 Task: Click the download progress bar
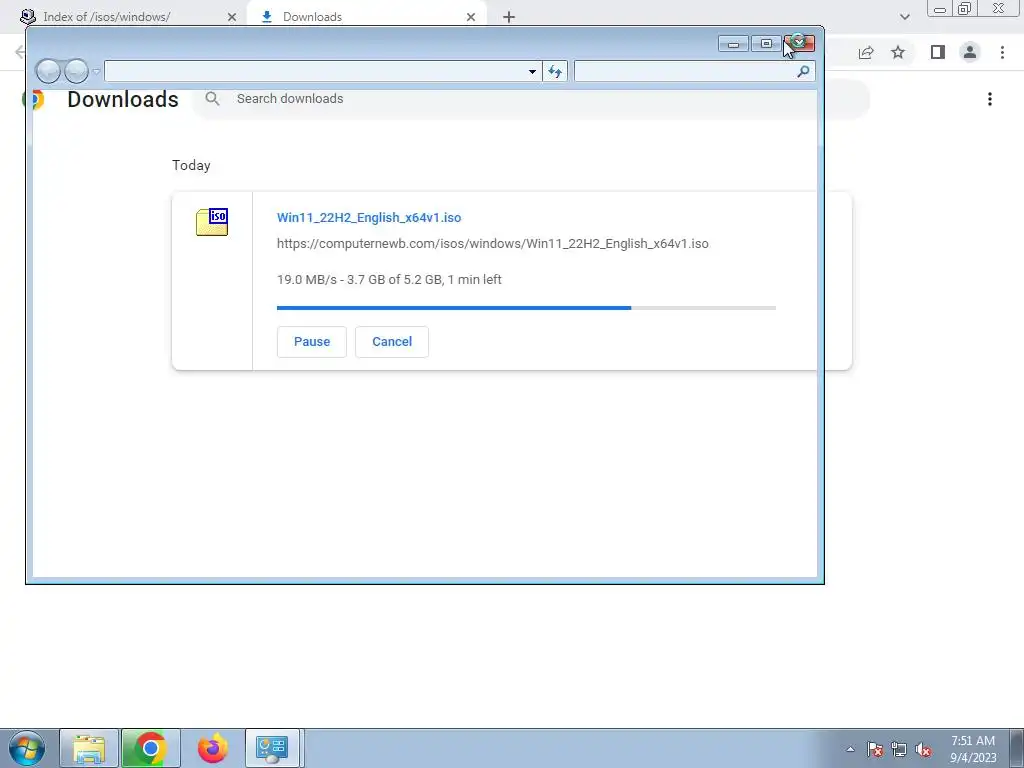tap(526, 308)
